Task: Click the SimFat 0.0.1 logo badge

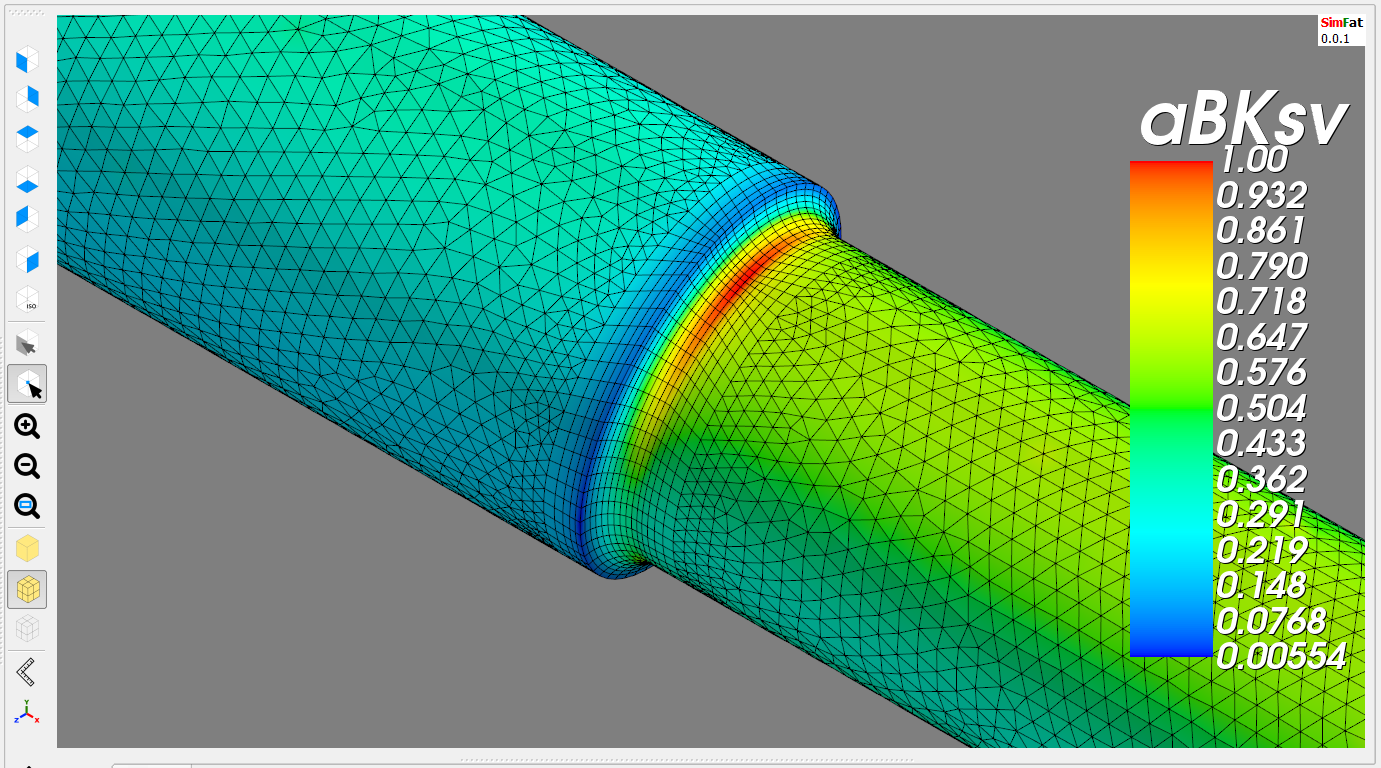Action: coord(1341,30)
